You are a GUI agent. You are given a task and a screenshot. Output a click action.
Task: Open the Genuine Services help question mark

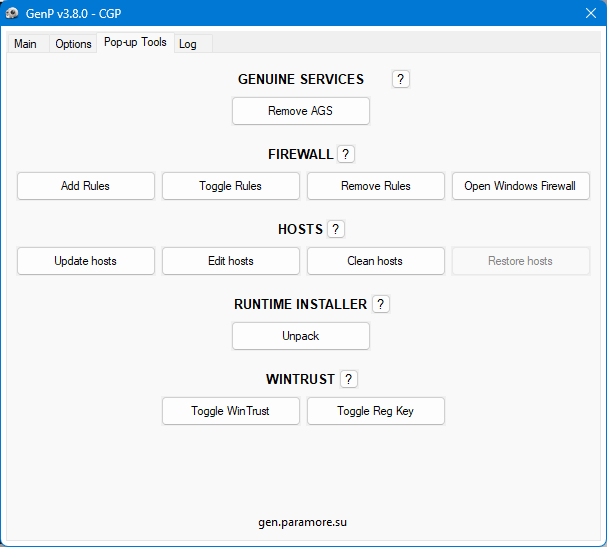click(x=400, y=79)
